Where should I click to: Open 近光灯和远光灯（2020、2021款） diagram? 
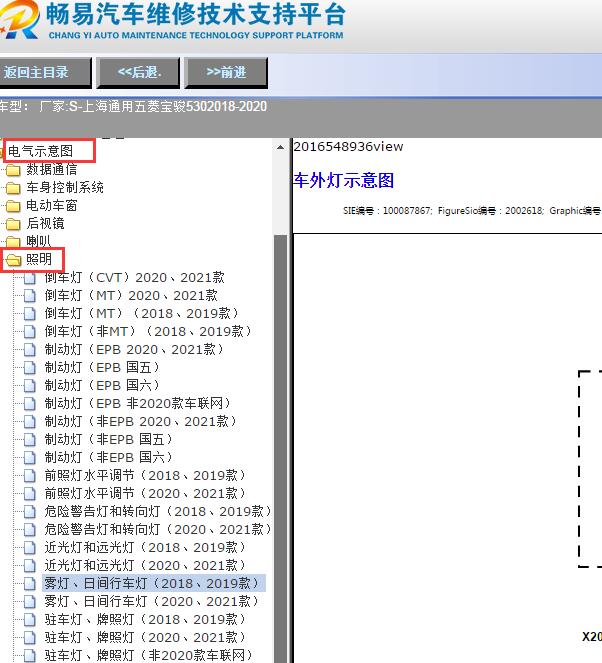tap(145, 565)
